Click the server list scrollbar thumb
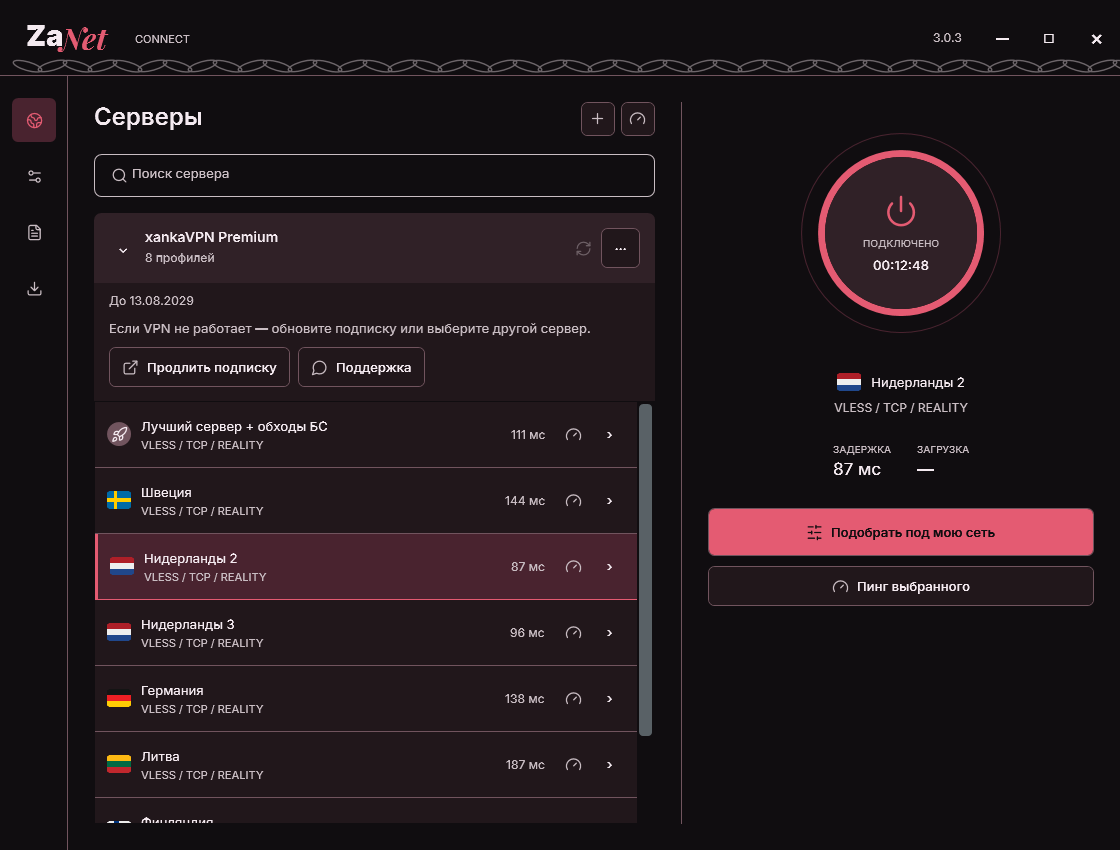1120x850 pixels. 645,570
